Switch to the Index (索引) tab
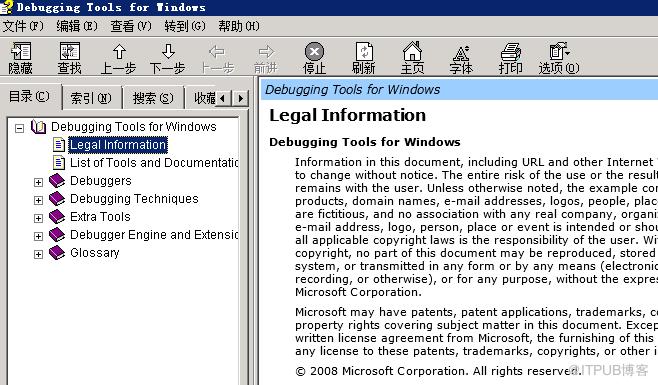 tap(91, 98)
